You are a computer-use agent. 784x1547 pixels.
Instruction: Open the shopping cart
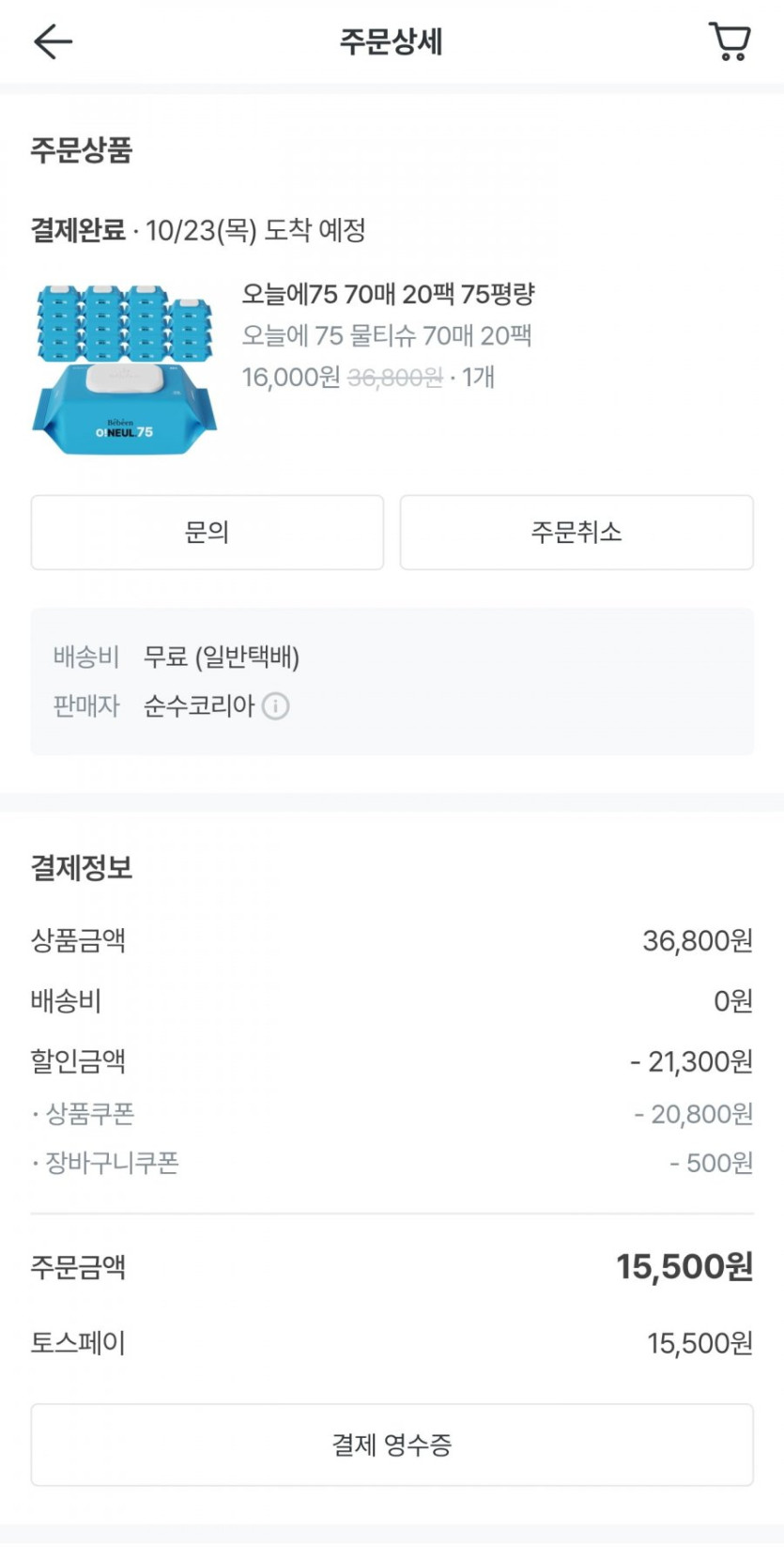coord(729,42)
